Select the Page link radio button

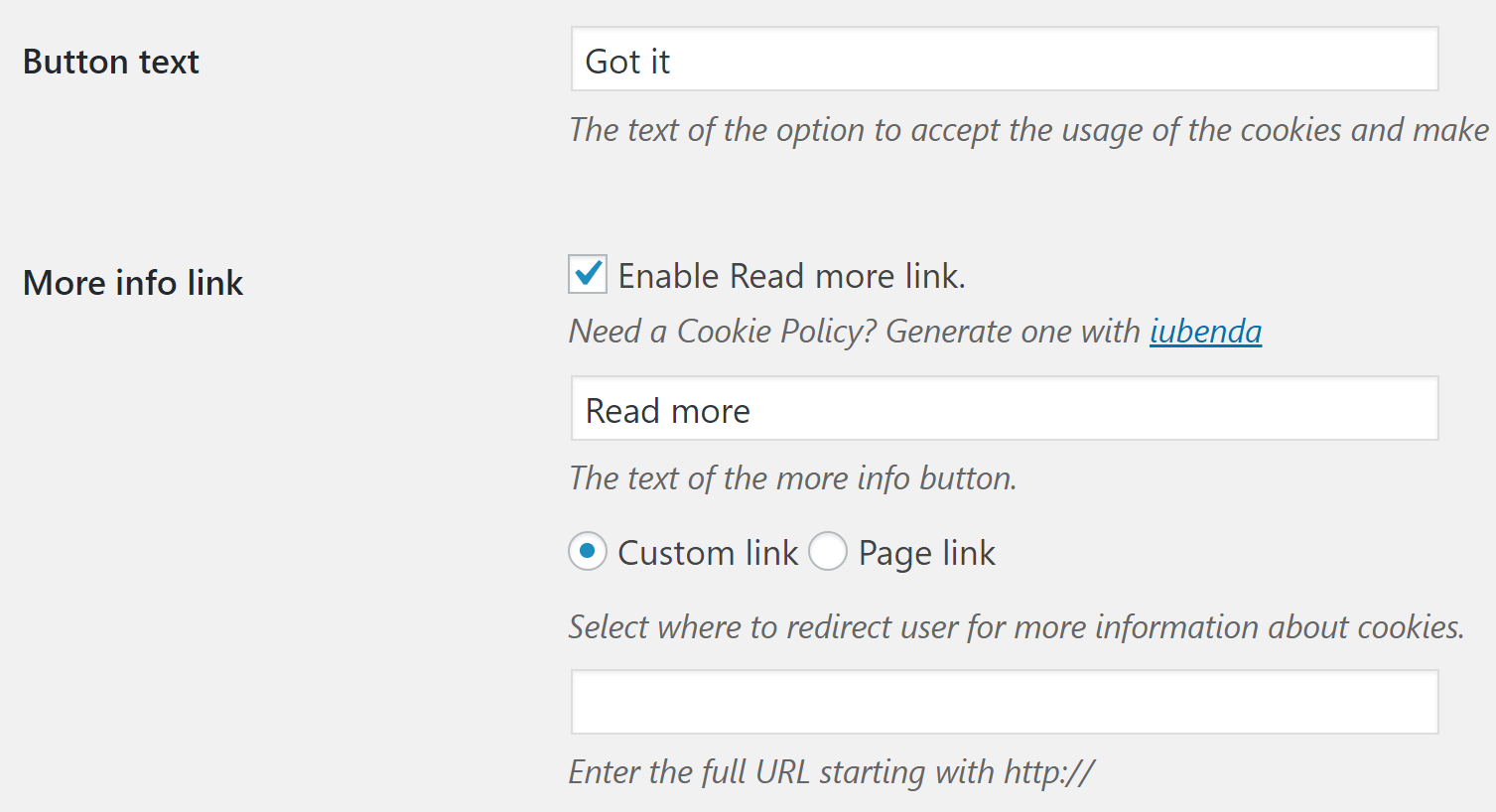point(828,552)
